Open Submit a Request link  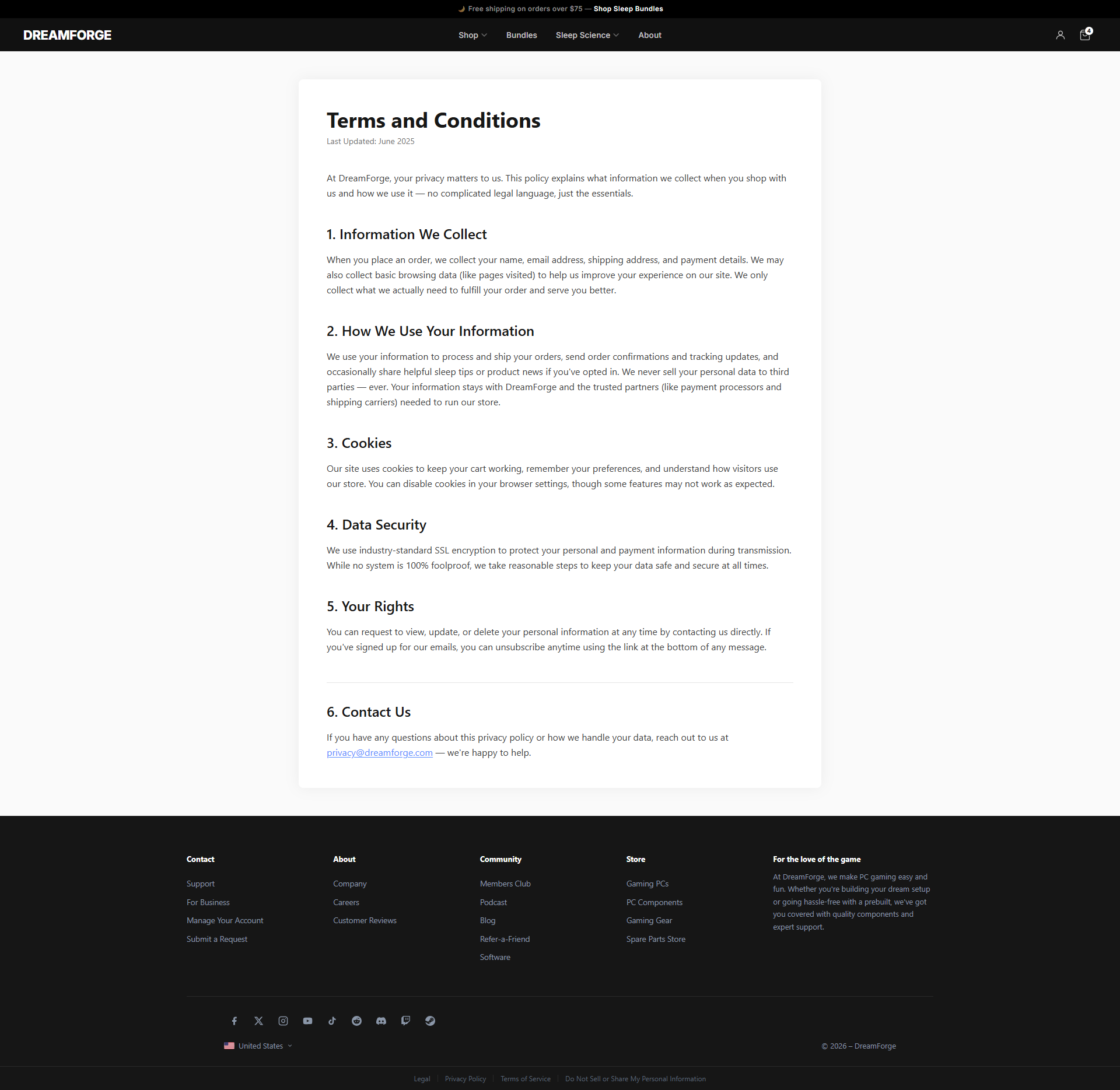217,939
